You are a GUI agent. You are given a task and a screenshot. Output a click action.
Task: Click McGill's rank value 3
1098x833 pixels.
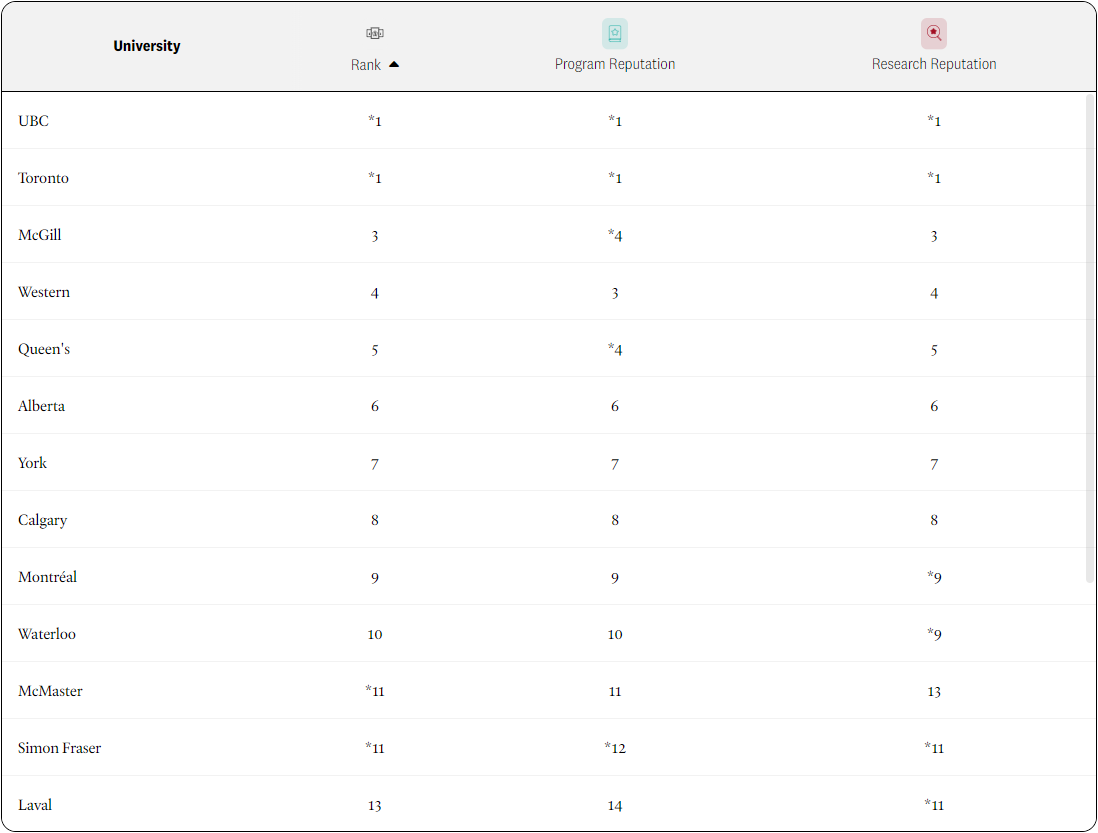(375, 236)
